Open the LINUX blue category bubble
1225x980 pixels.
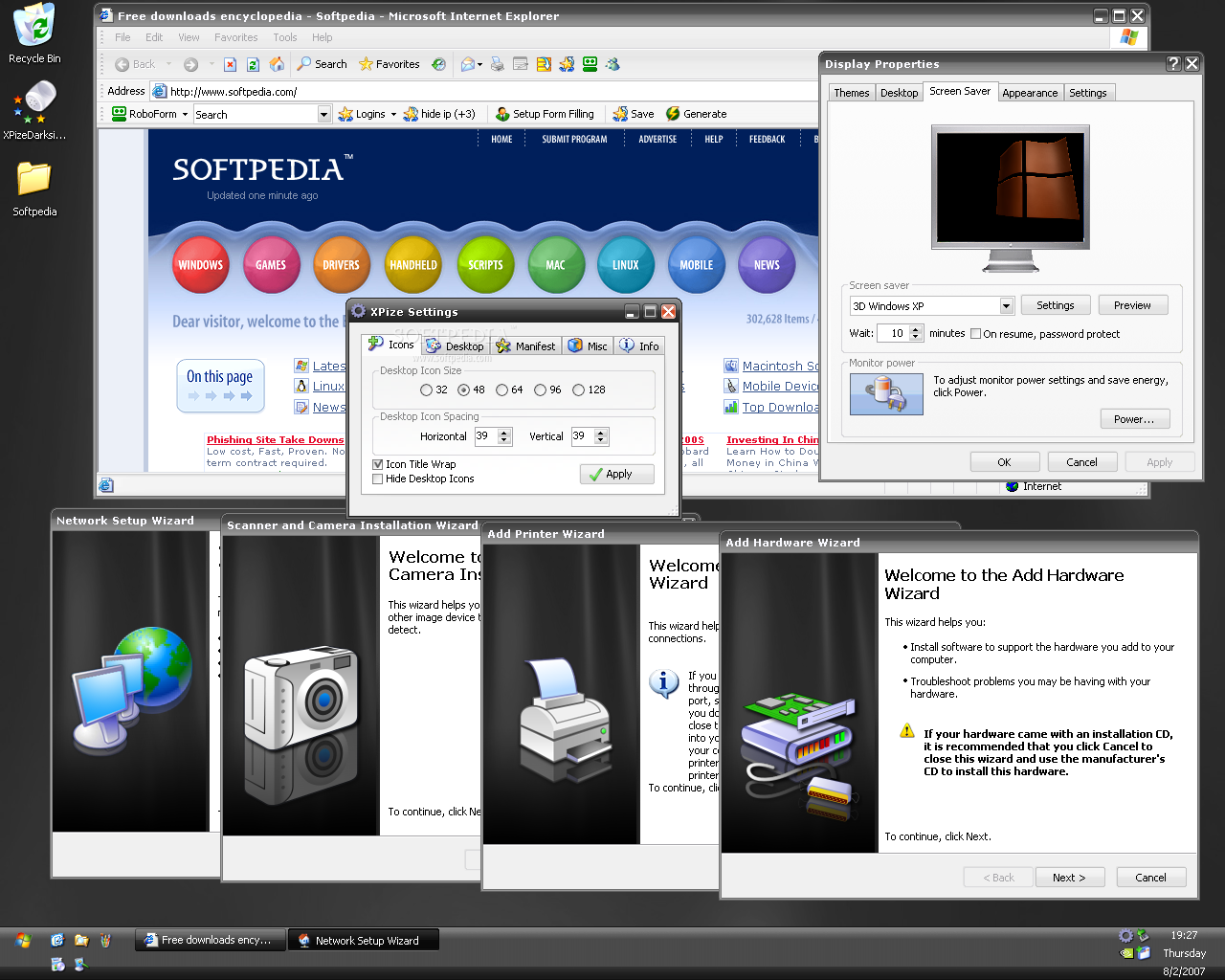click(x=626, y=265)
